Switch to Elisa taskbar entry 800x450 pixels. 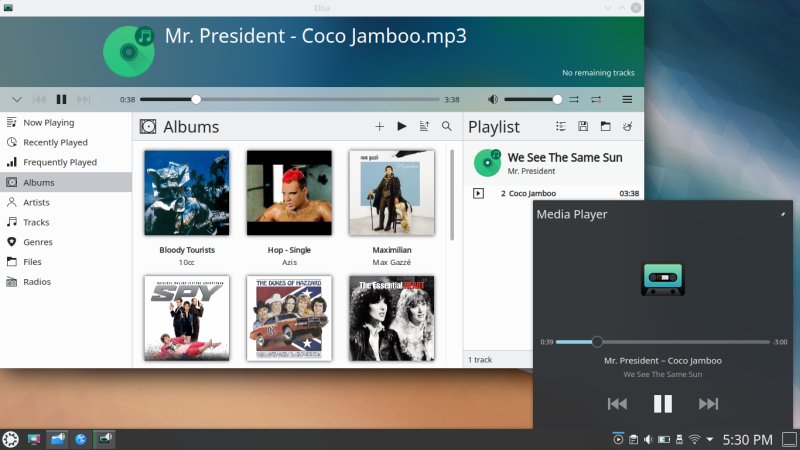click(x=105, y=439)
